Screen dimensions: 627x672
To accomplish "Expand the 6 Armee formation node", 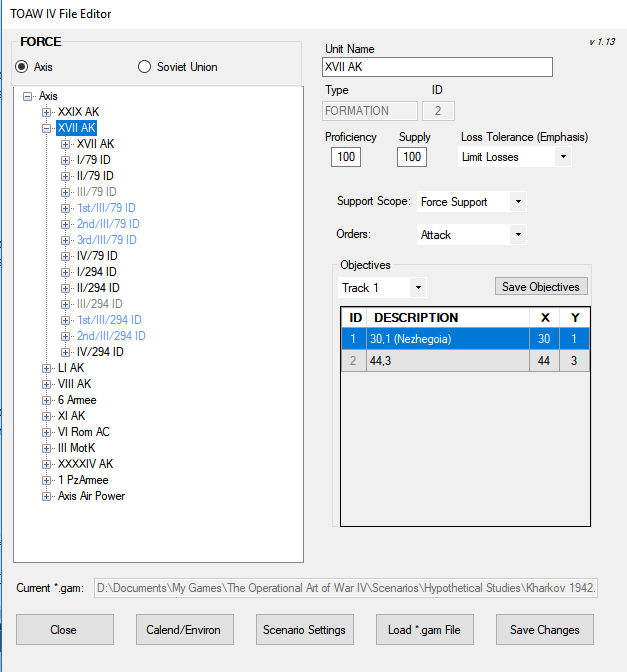I will click(x=46, y=400).
